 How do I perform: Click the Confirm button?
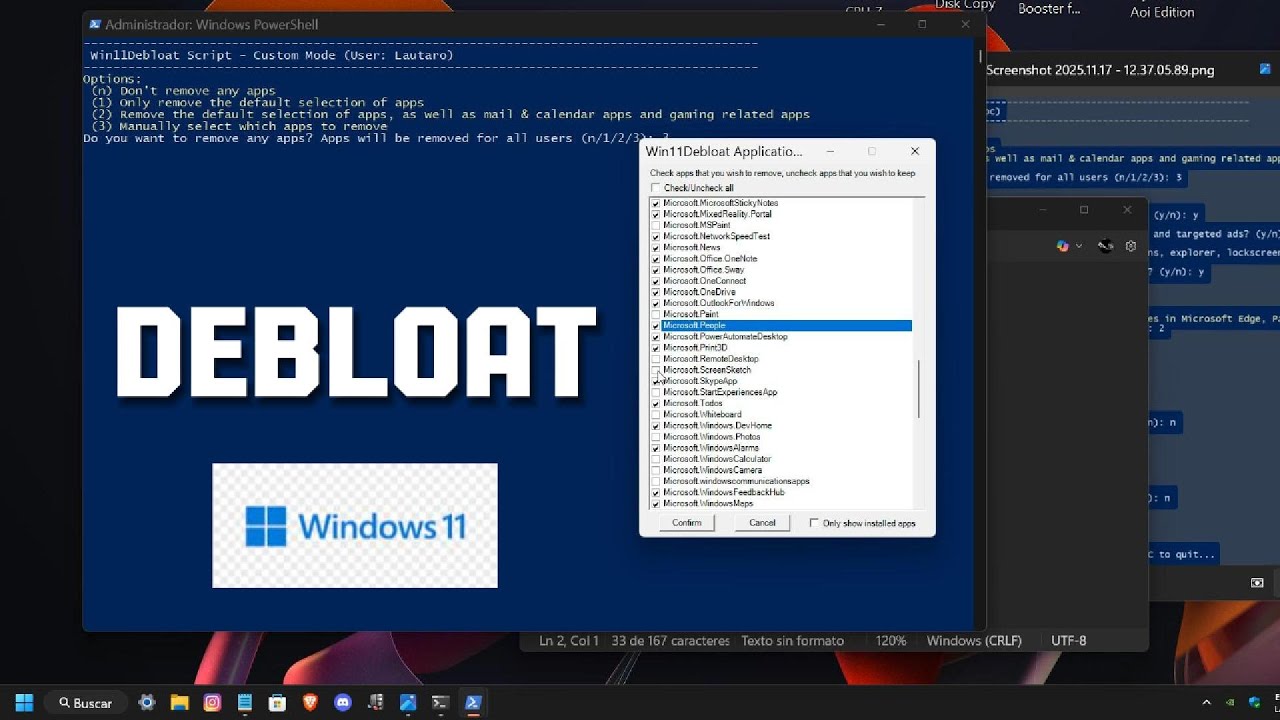(x=687, y=523)
